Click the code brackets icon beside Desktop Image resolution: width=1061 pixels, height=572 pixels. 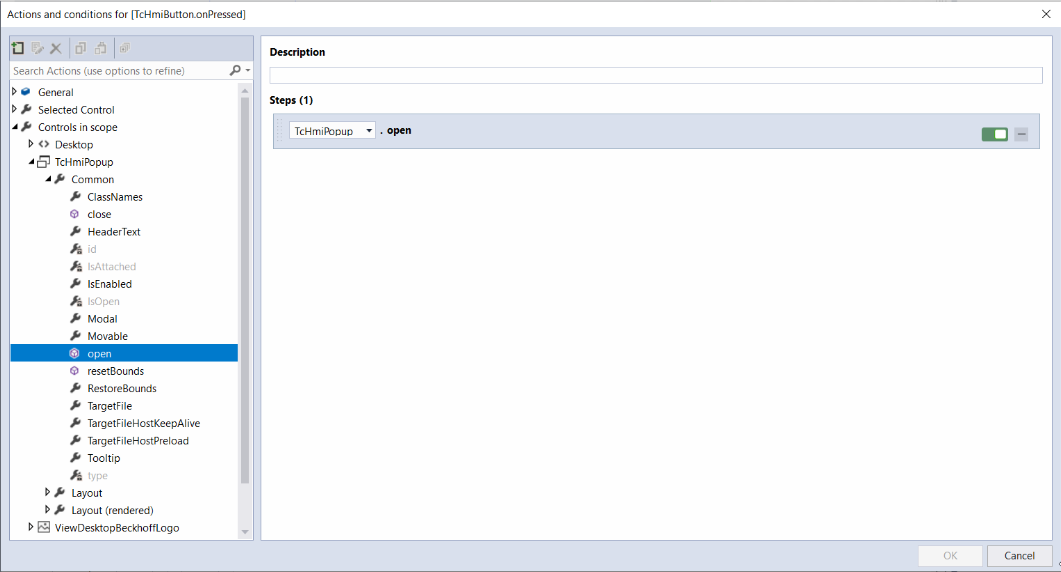44,144
